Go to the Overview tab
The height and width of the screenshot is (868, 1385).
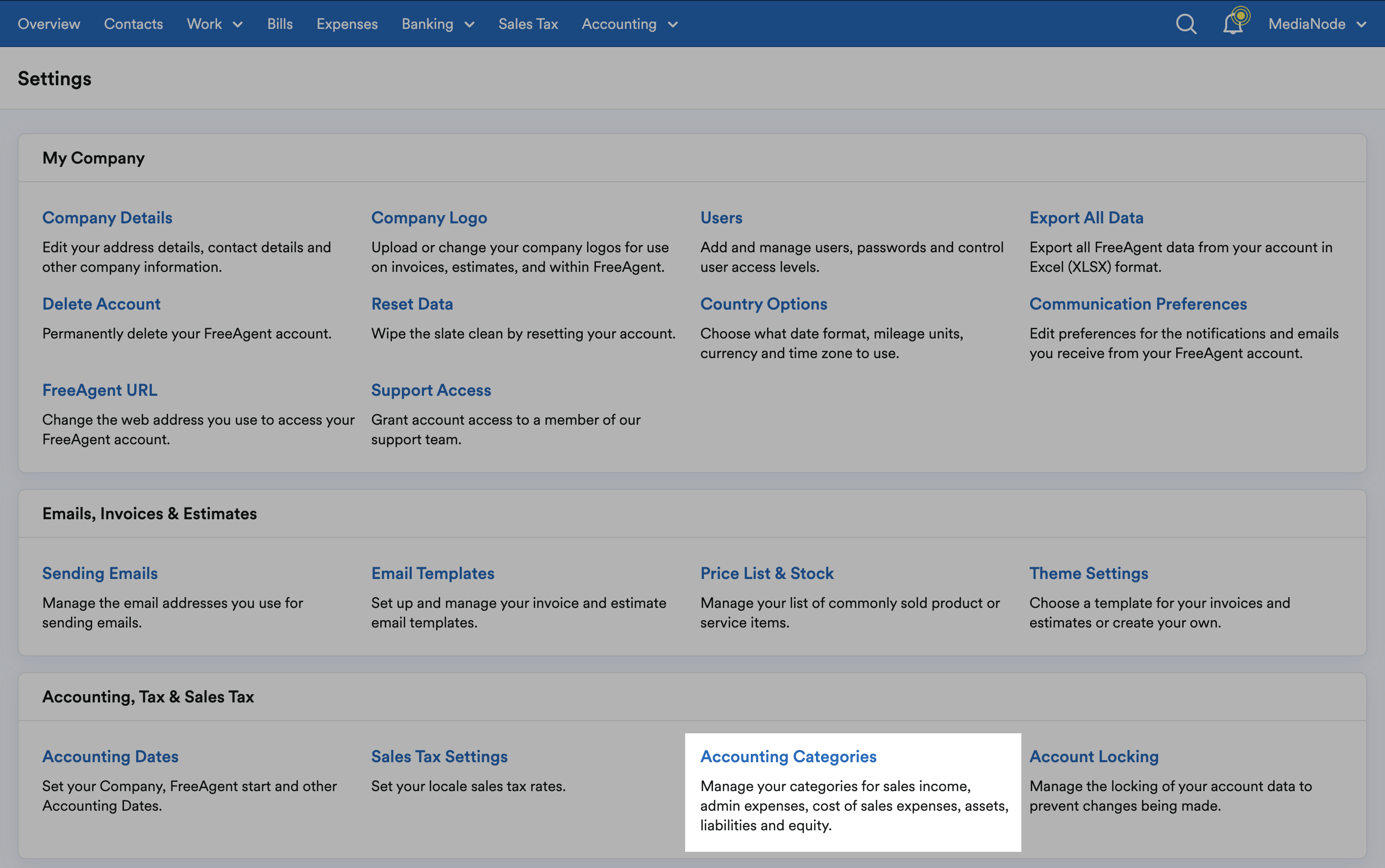click(49, 24)
